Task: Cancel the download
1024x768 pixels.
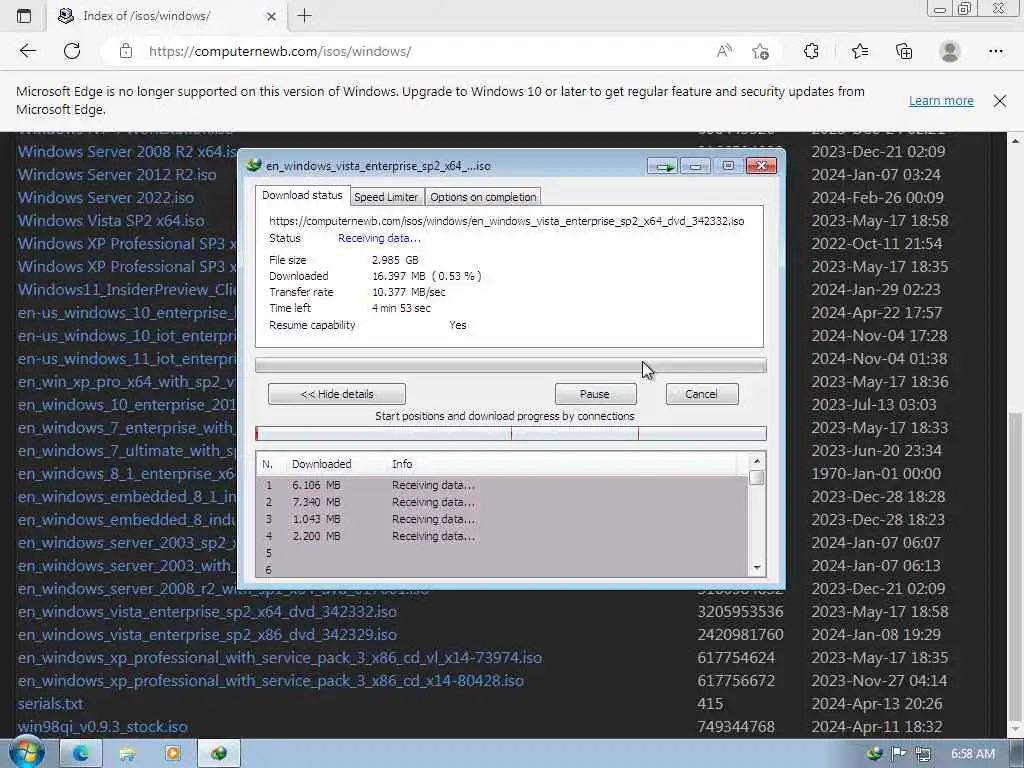Action: (x=701, y=394)
